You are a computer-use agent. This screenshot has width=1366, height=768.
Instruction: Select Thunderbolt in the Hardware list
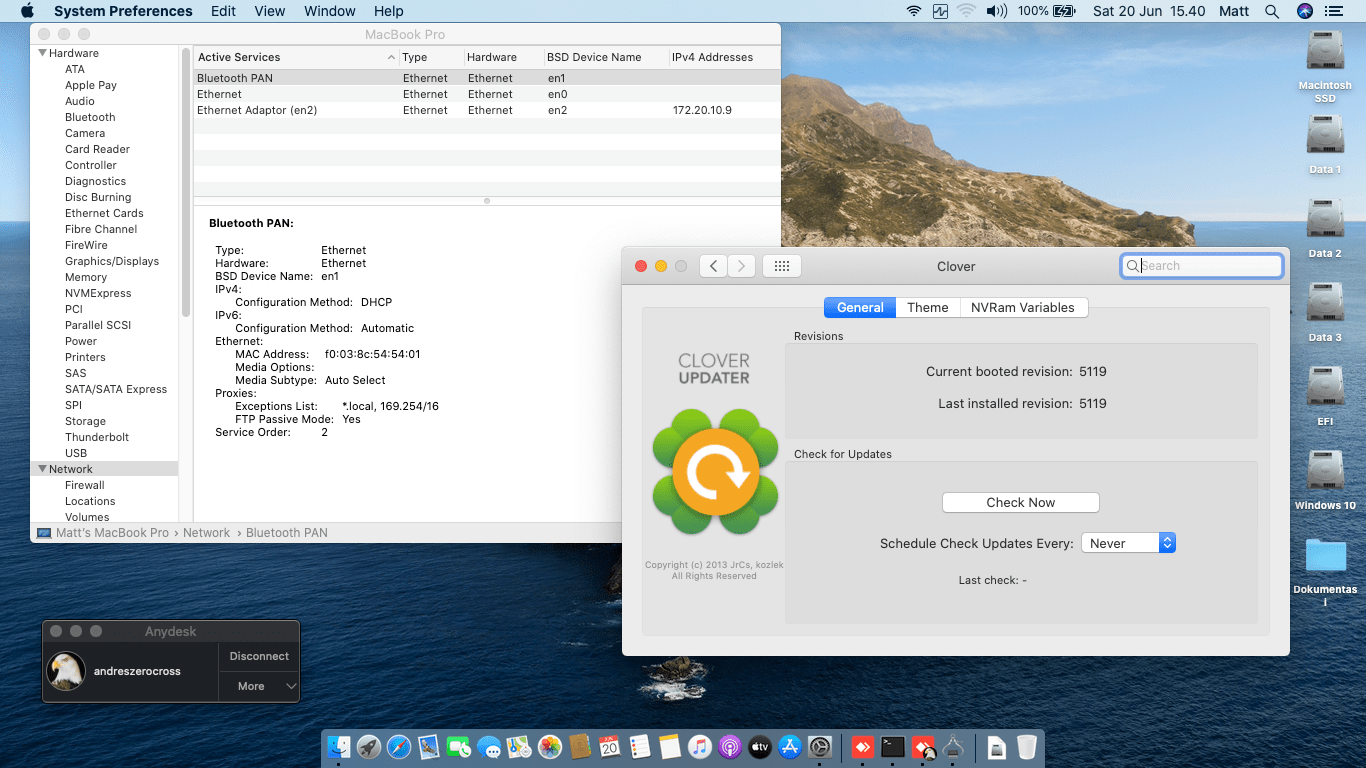point(97,437)
